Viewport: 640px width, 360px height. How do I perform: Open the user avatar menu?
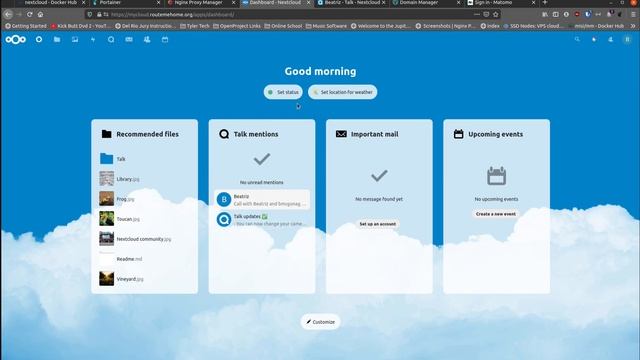pyautogui.click(x=627, y=39)
